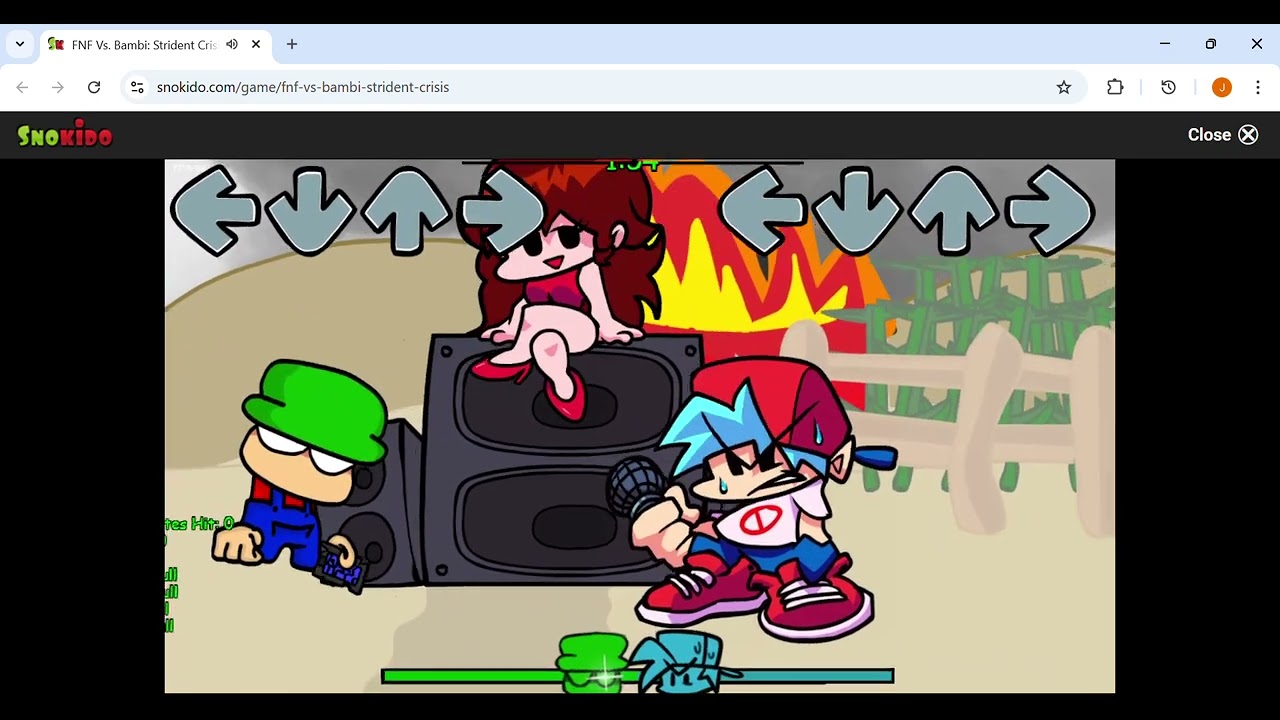Viewport: 1280px width, 720px height.
Task: Open the Chrome profile avatar
Action: pyautogui.click(x=1221, y=87)
